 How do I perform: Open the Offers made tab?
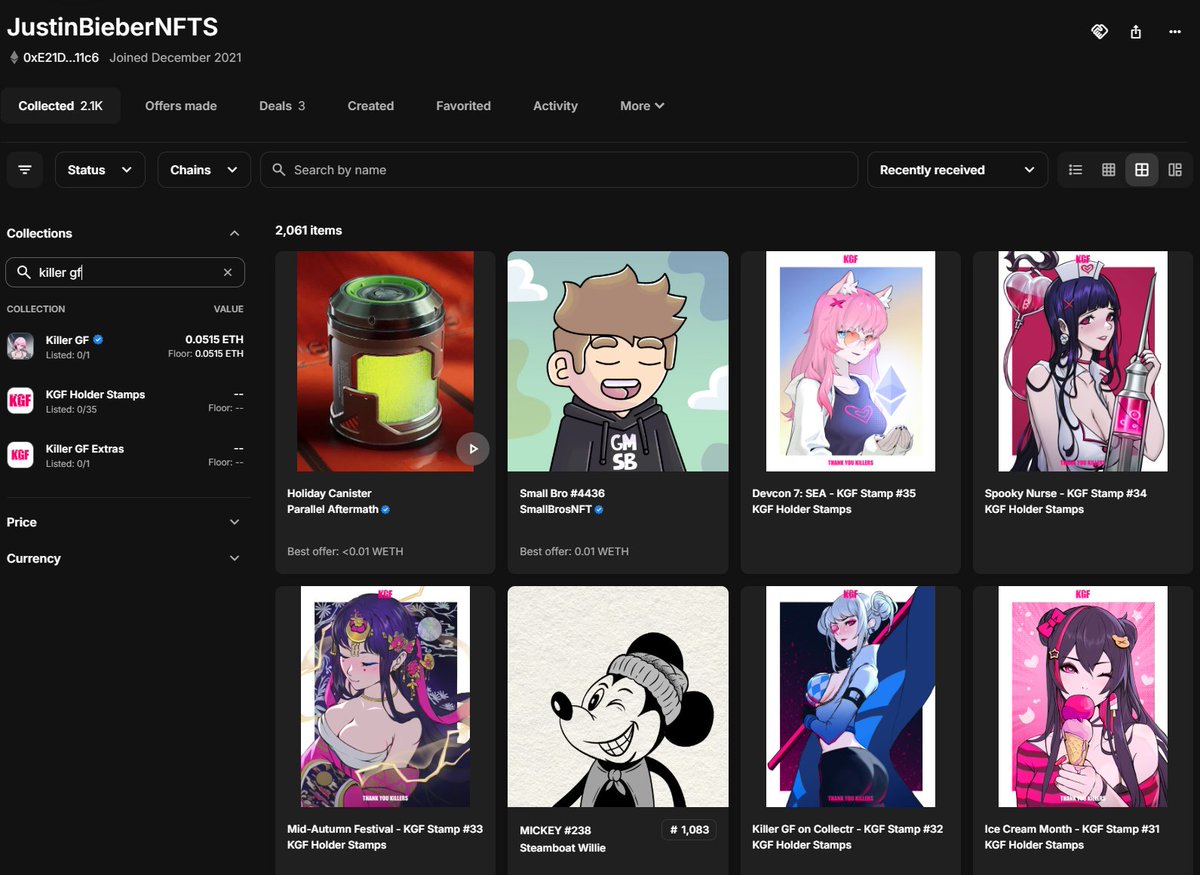tap(181, 106)
